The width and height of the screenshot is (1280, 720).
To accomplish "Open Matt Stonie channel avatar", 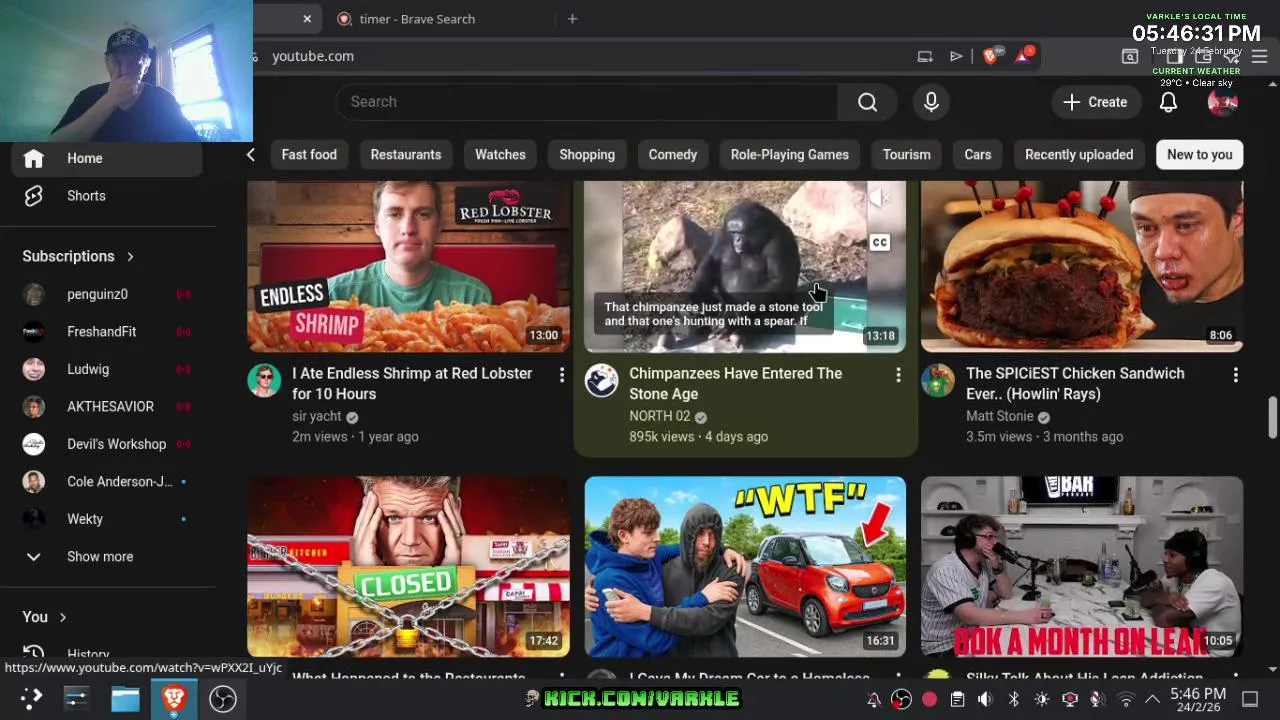I will click(x=938, y=380).
